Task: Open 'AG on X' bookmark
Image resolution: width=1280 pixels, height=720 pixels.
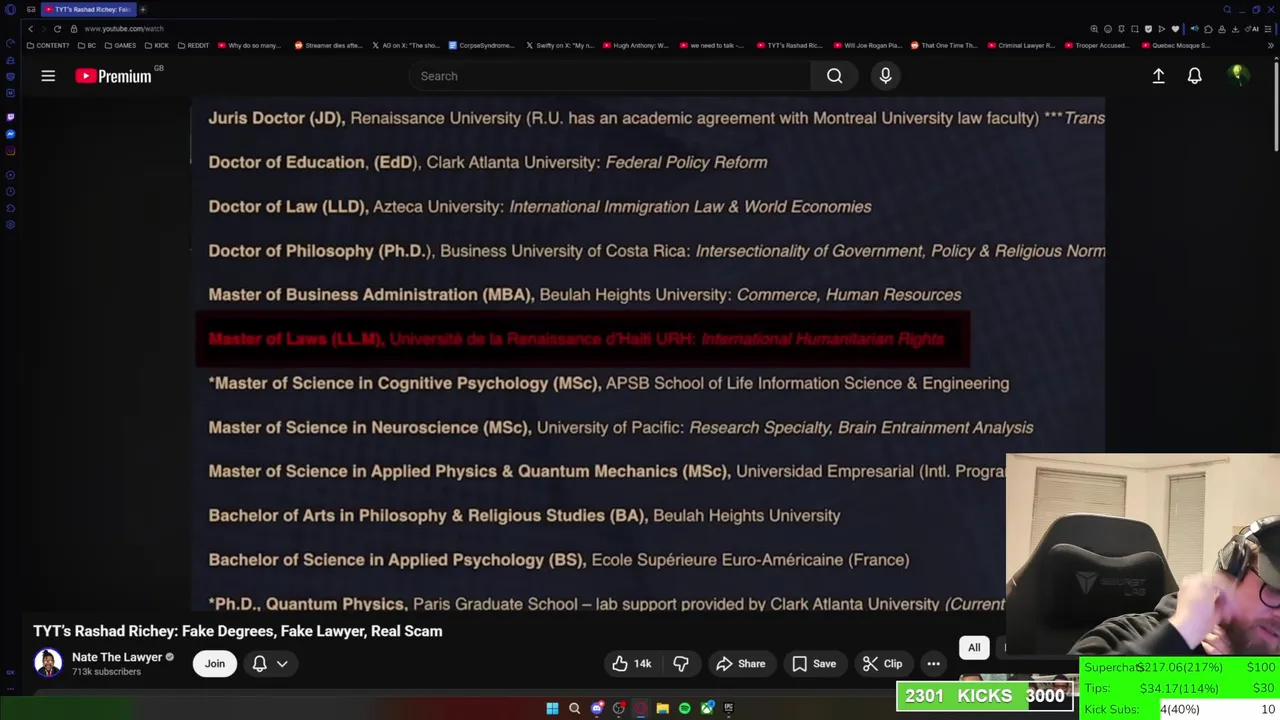Action: (x=405, y=45)
